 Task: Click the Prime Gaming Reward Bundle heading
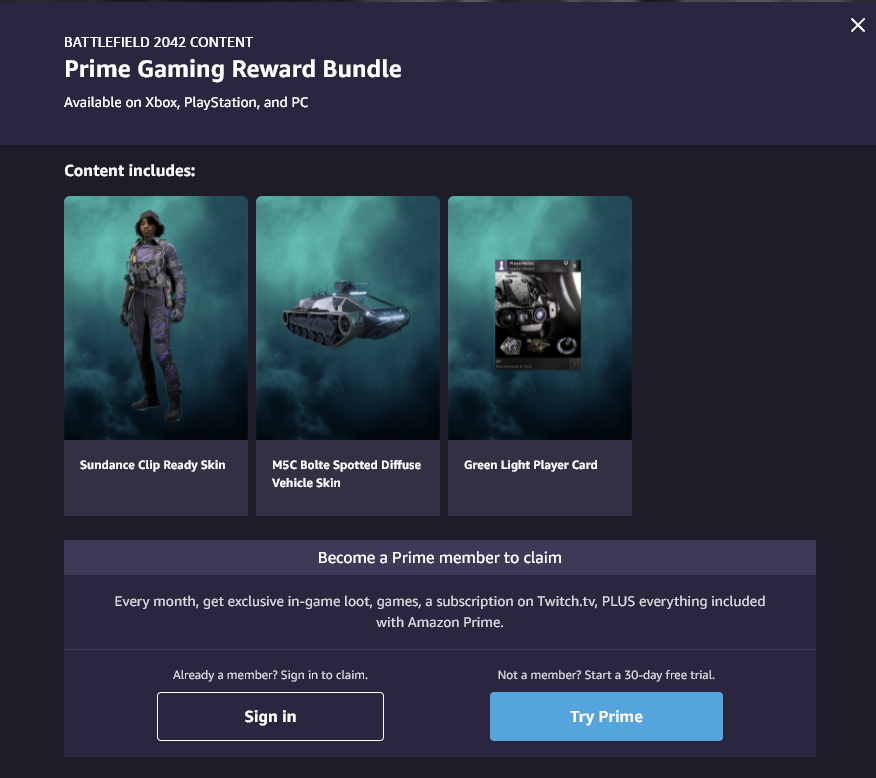233,70
